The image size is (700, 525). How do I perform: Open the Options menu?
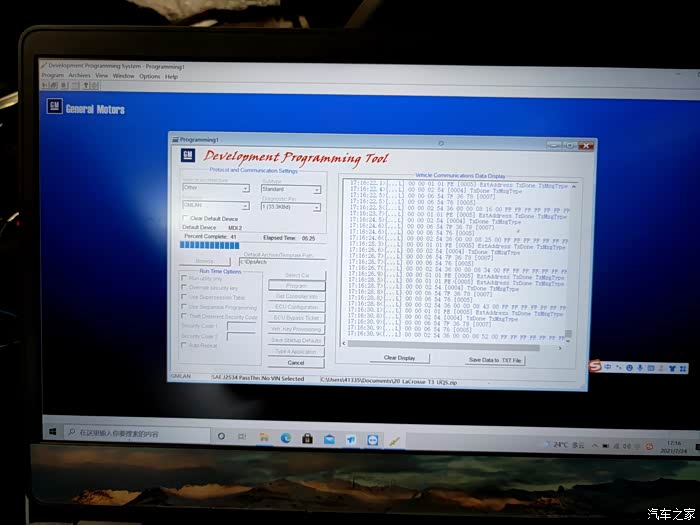coord(149,76)
